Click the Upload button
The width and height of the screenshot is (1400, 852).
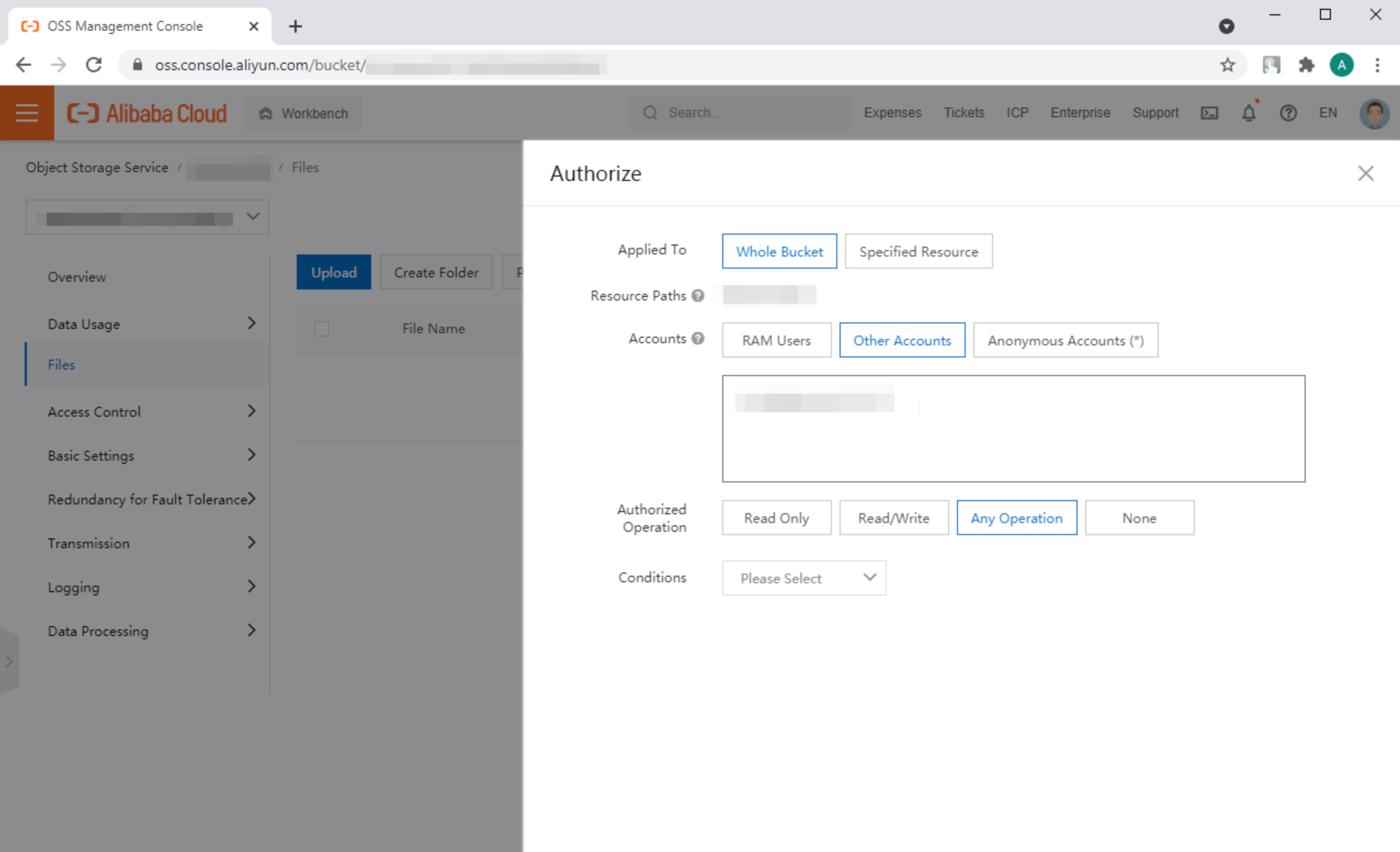(333, 272)
